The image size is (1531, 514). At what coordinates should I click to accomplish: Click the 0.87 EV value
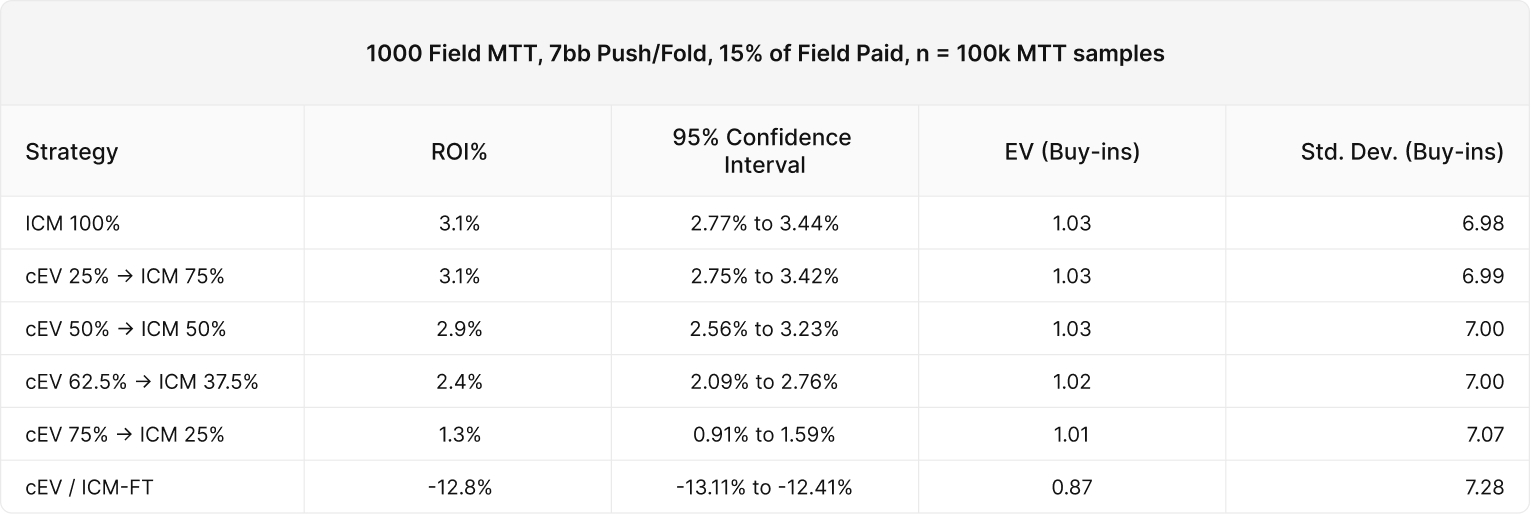click(x=1071, y=487)
